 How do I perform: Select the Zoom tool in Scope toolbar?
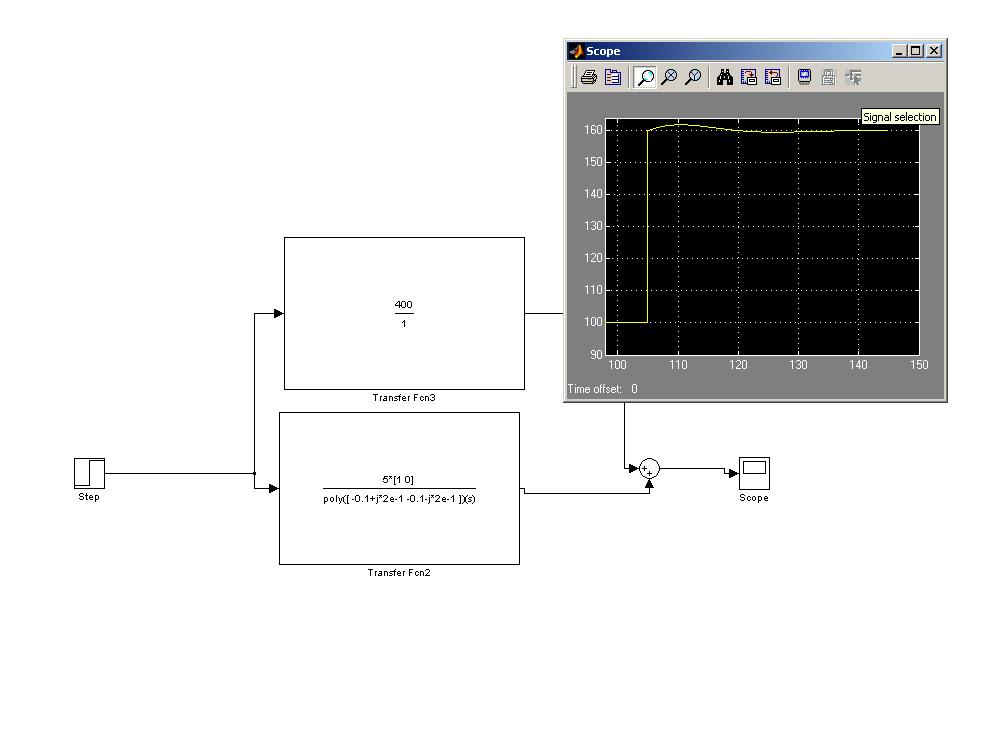point(645,78)
